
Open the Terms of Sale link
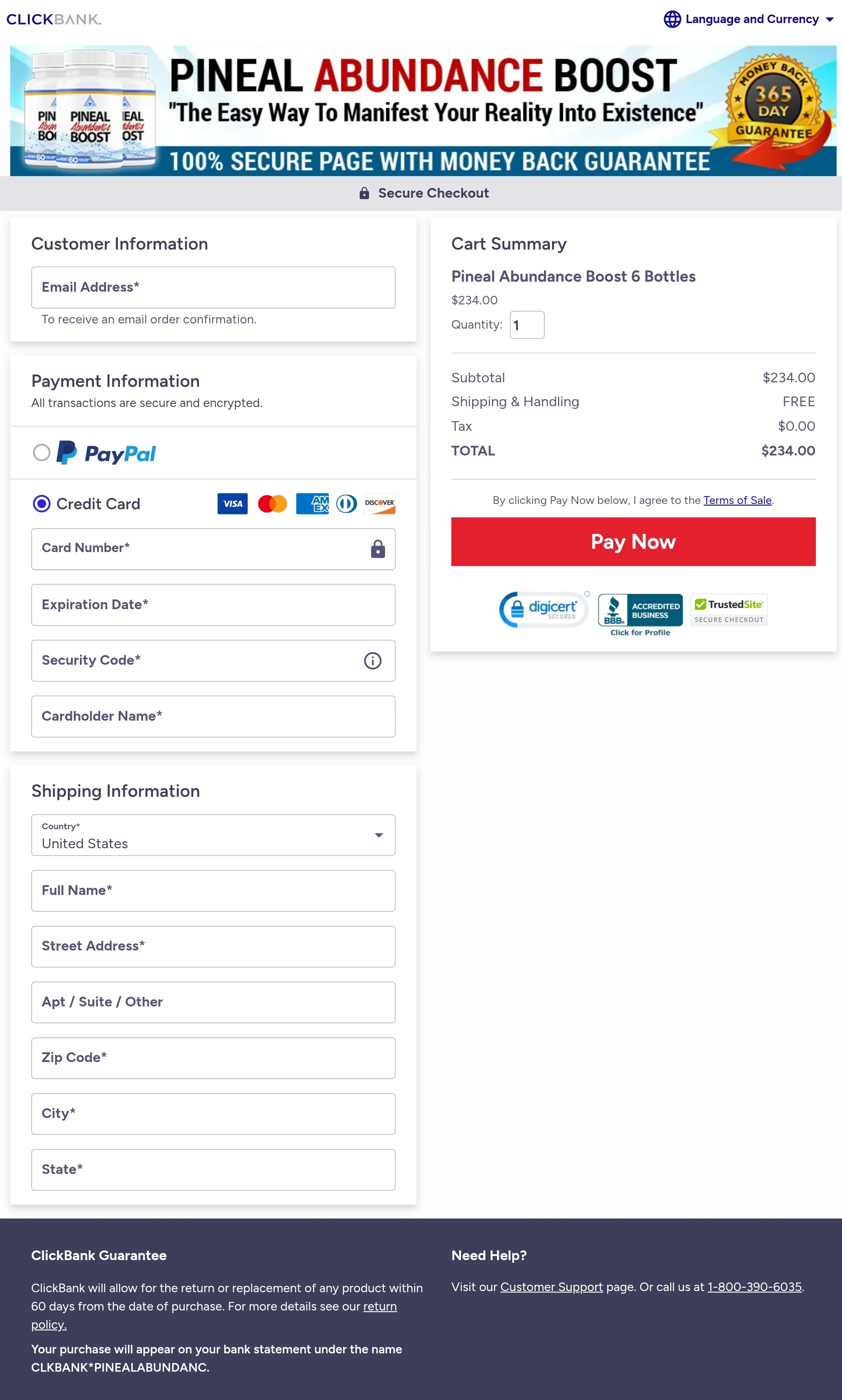pyautogui.click(x=737, y=500)
